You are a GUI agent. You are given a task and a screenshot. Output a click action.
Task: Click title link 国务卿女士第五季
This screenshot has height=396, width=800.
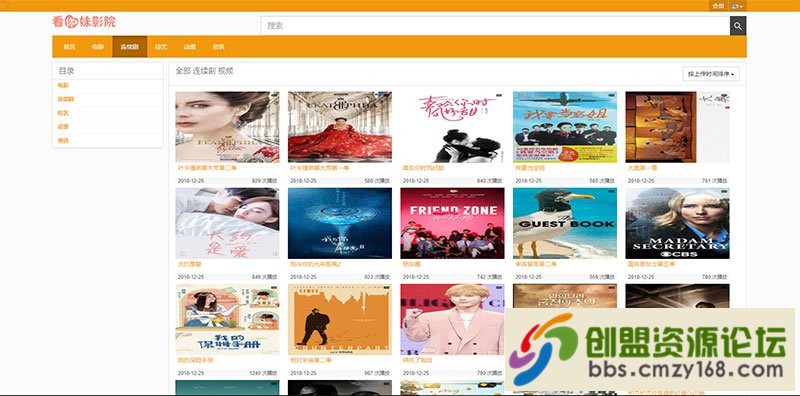tap(651, 264)
